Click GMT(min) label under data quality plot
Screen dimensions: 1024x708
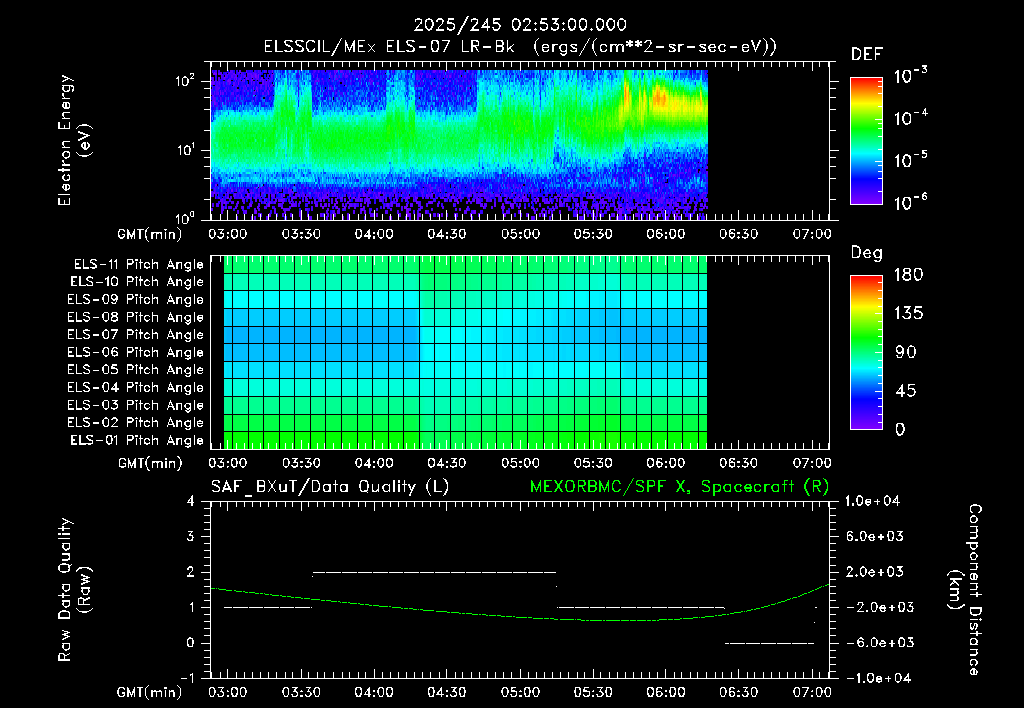click(149, 693)
